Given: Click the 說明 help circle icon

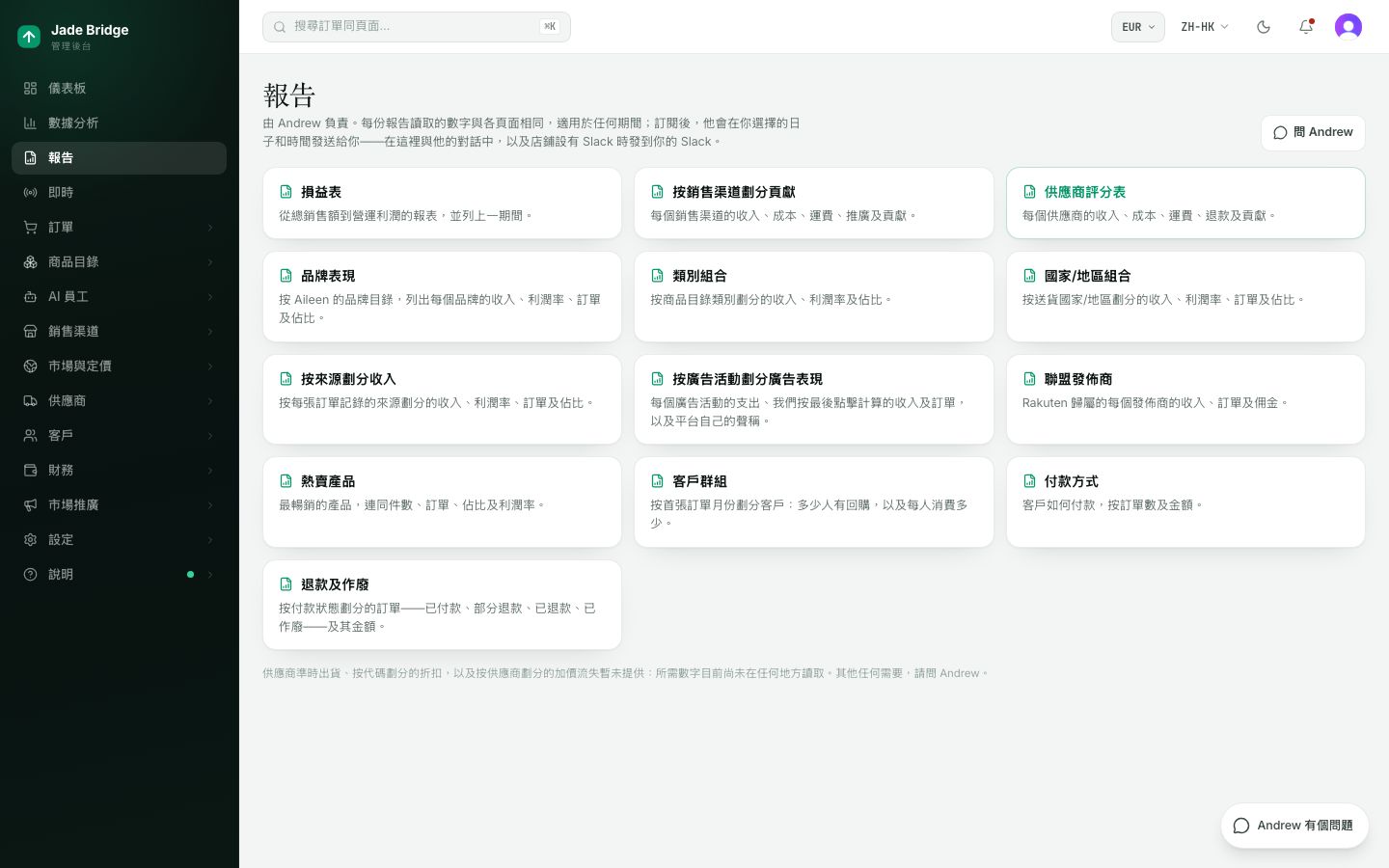Looking at the screenshot, I should (30, 574).
